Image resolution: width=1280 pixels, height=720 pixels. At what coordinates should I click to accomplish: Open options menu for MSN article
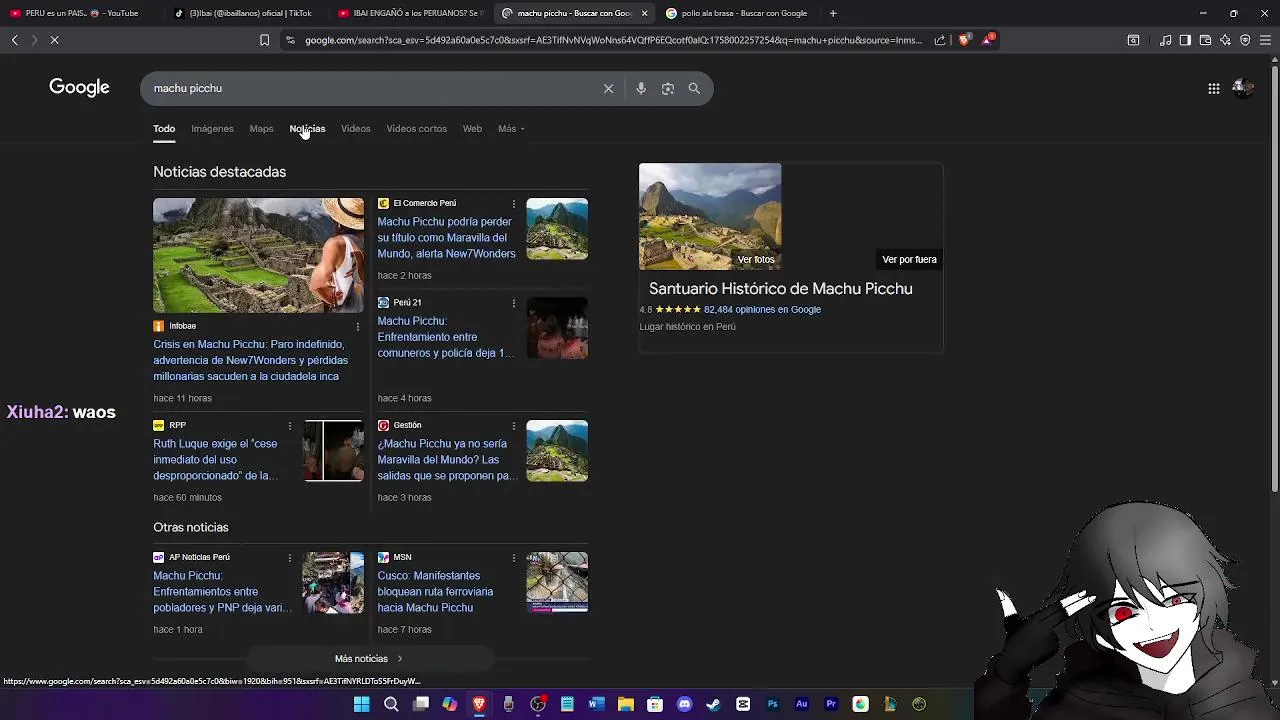(x=514, y=558)
